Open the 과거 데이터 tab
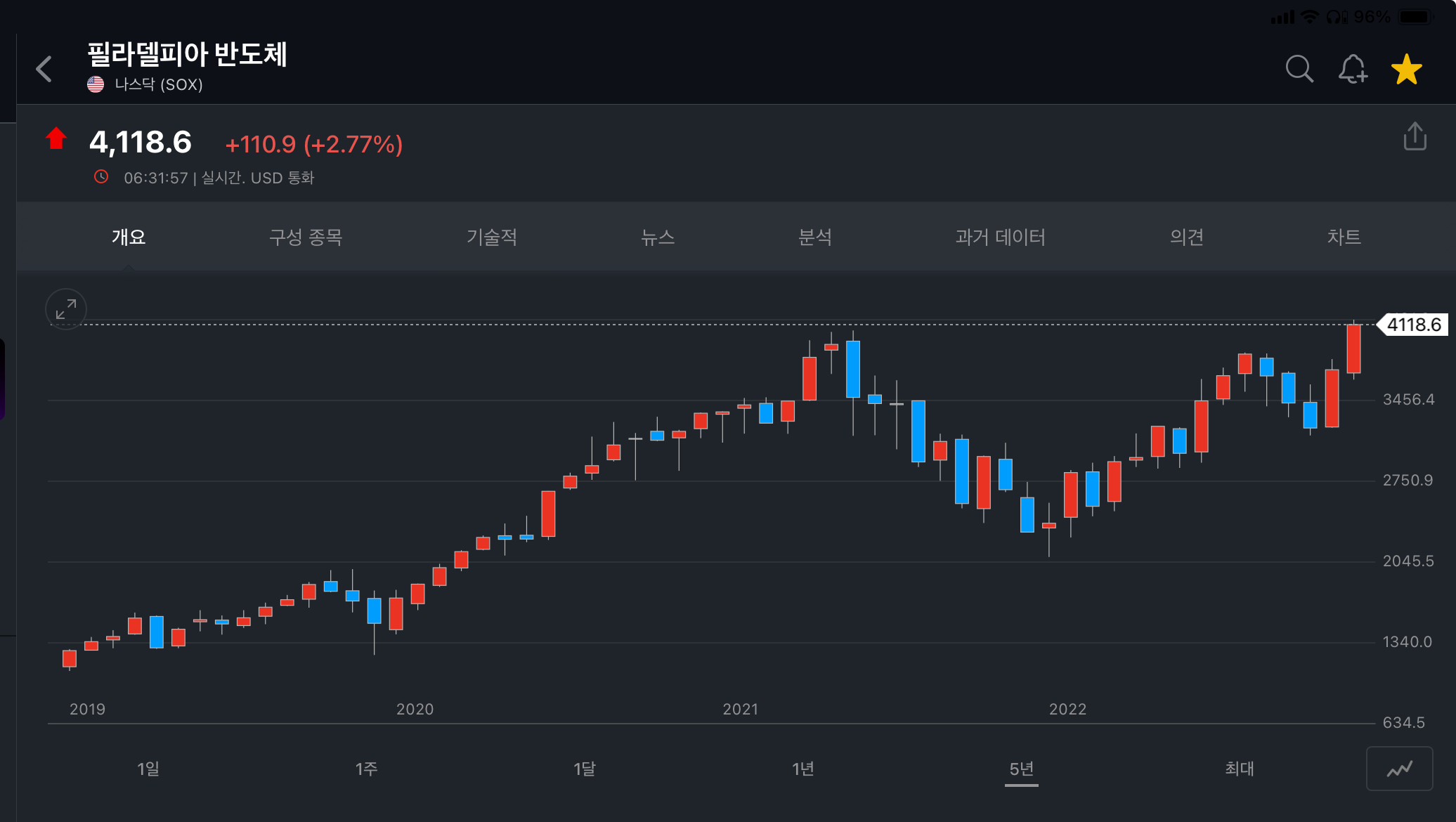Screen dimensions: 1456x822 [x=1000, y=237]
